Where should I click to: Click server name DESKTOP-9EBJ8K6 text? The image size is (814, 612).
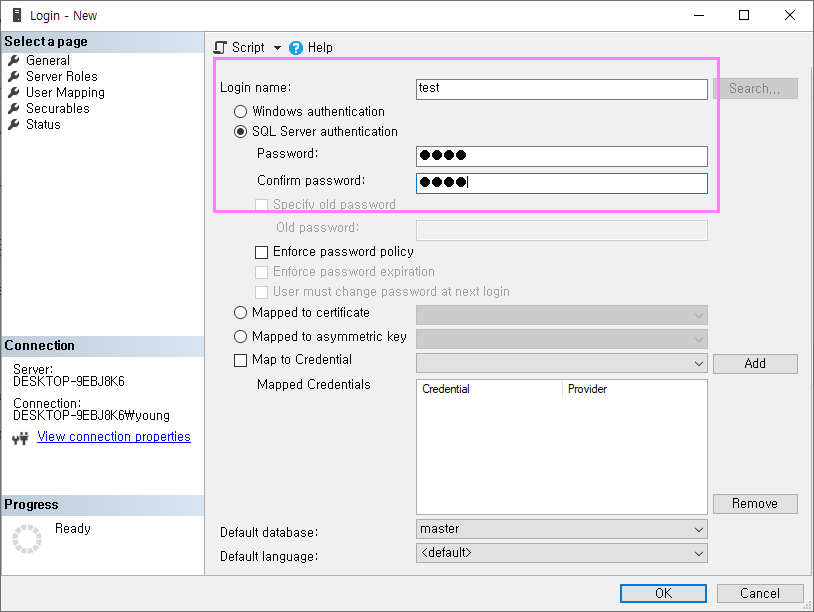[69, 382]
